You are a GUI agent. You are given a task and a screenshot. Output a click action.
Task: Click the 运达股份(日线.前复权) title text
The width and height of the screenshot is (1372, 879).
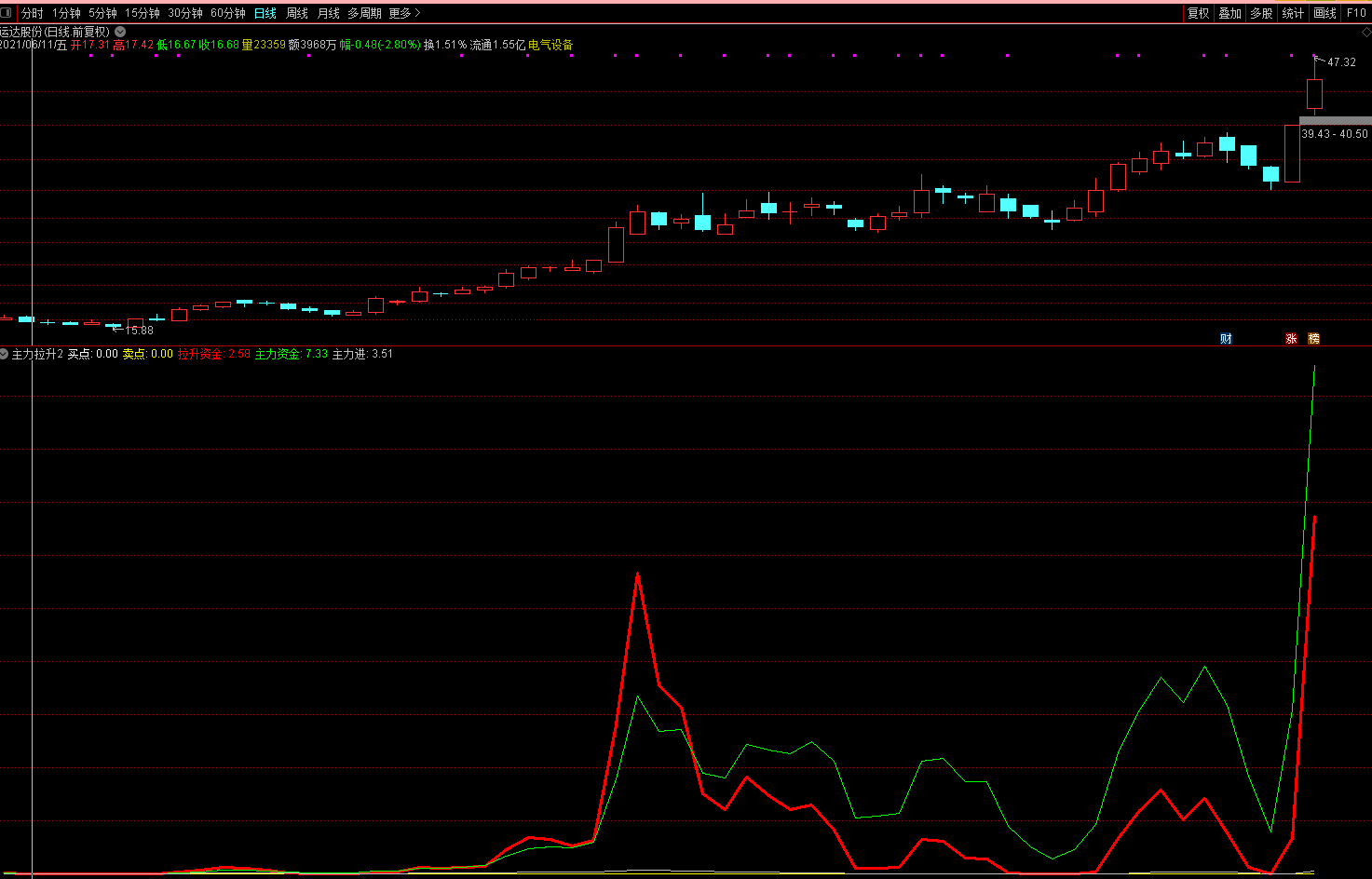click(x=55, y=32)
